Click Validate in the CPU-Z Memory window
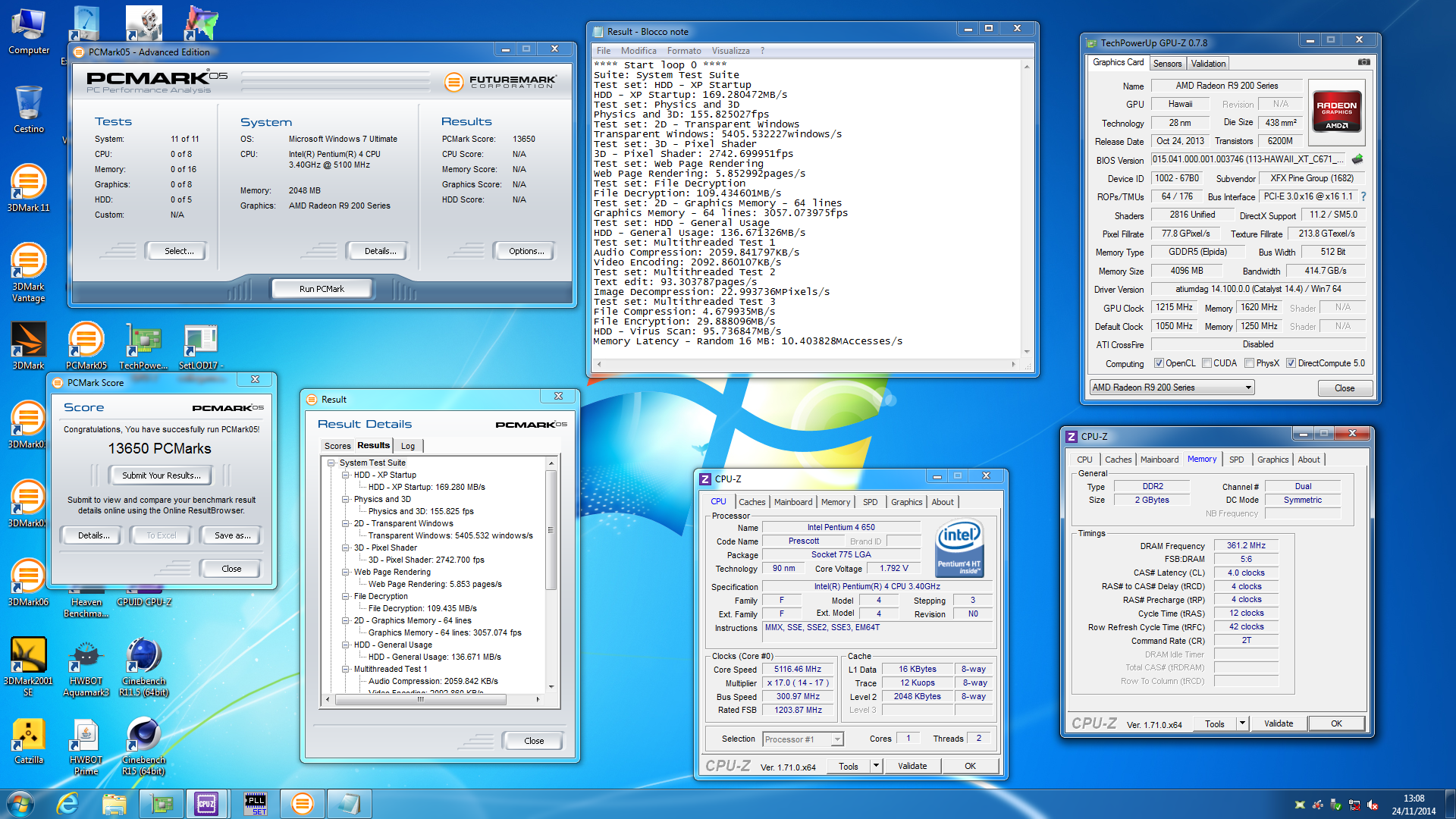 pos(1279,723)
